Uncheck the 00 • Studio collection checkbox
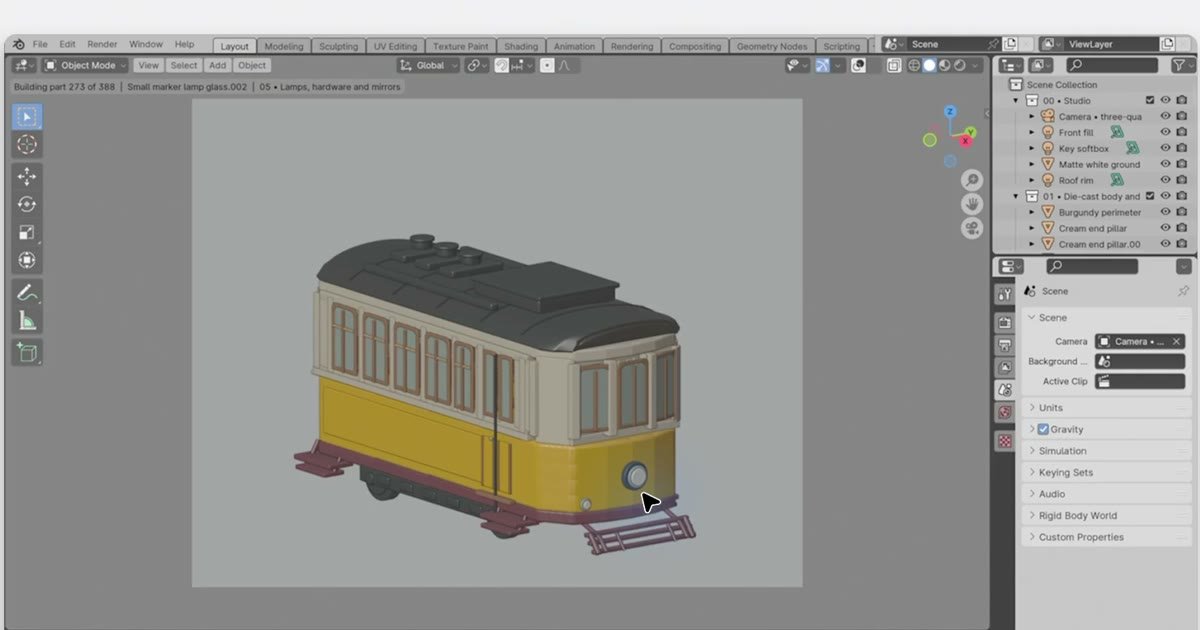 coord(1149,101)
